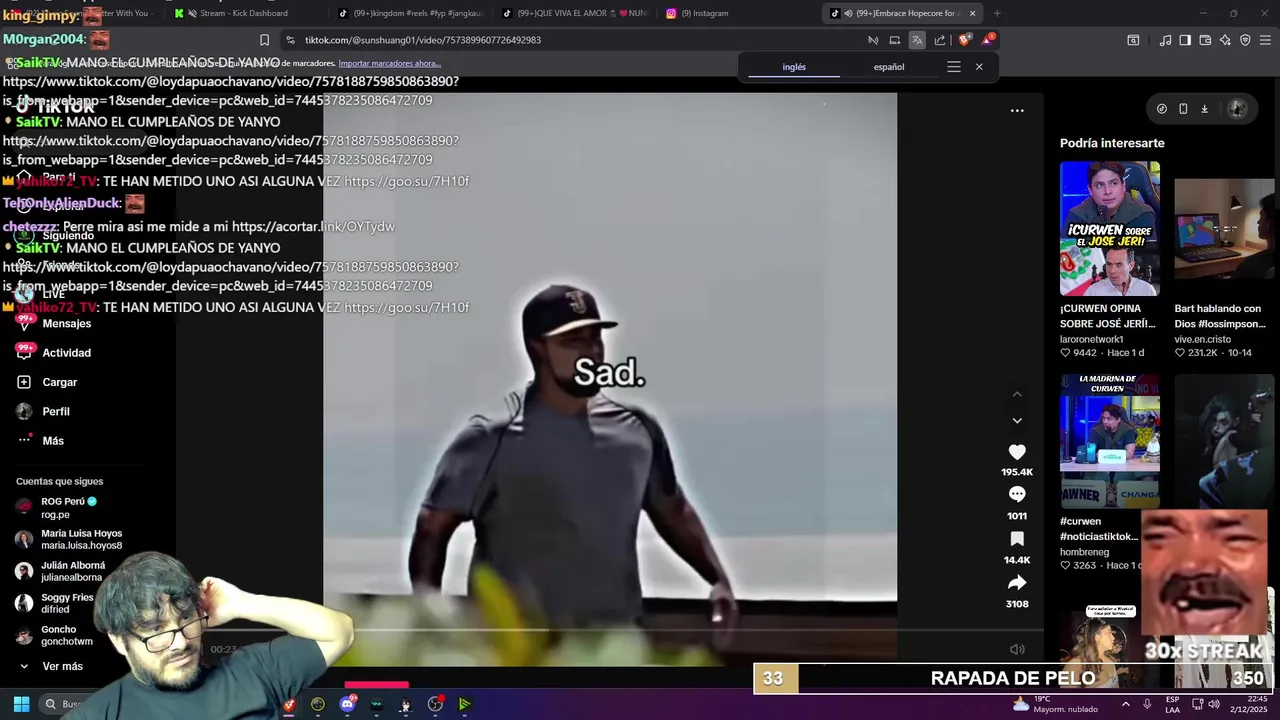The image size is (1280, 720).
Task: Expand Ver más followed accounts
Action: tap(62, 666)
